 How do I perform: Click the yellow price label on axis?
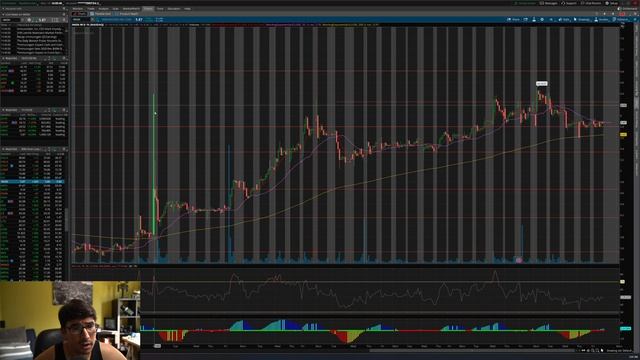coord(623,134)
